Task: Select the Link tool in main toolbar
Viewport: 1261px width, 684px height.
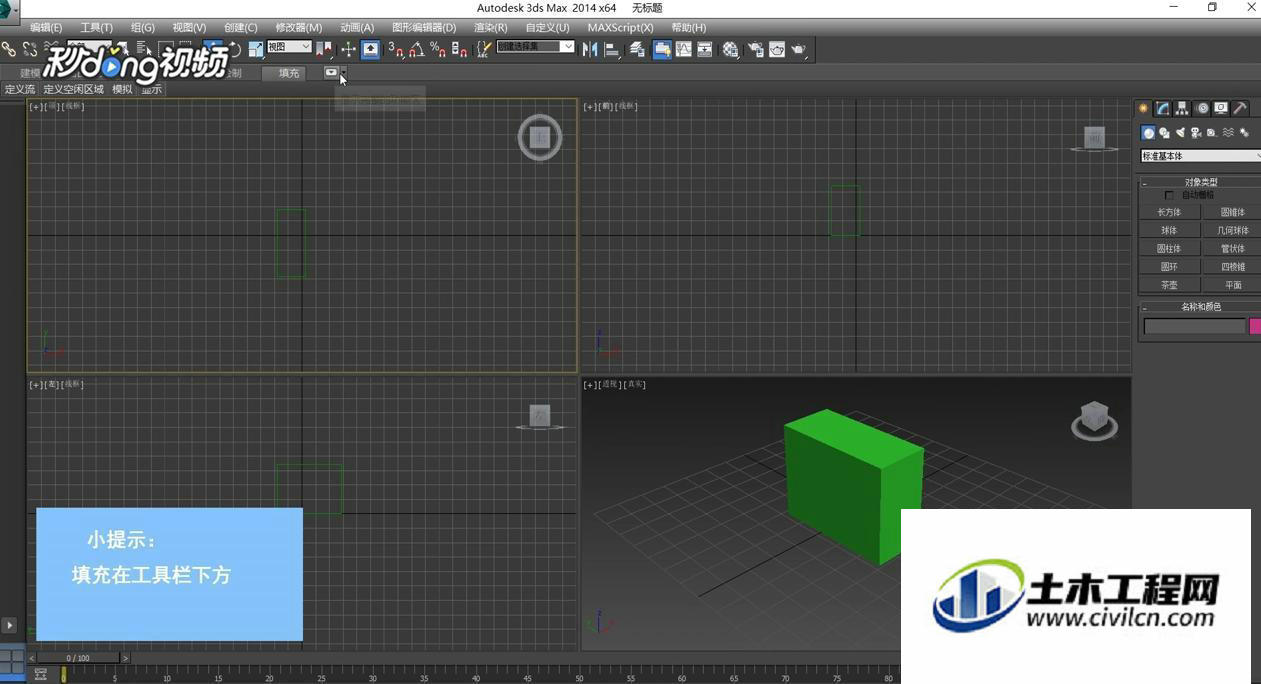Action: click(9, 49)
